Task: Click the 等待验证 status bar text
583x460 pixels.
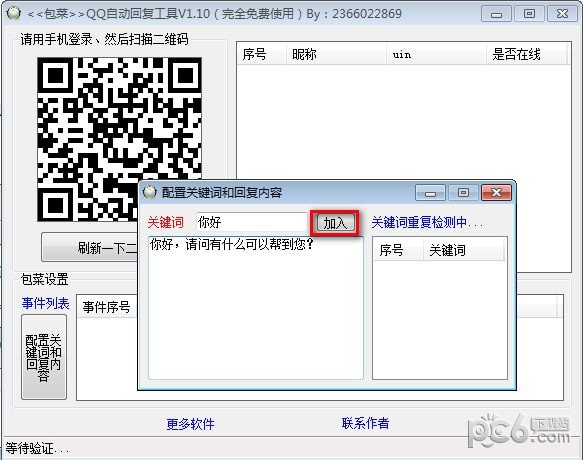Action: click(37, 448)
